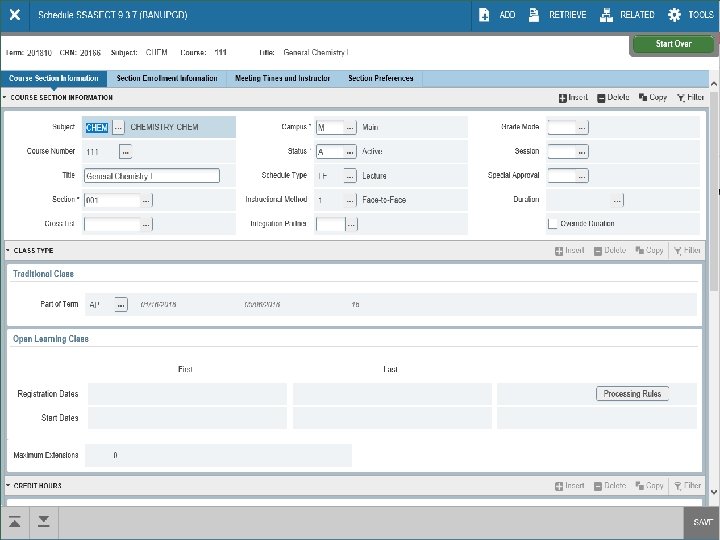This screenshot has width=720, height=540.
Task: Open Meeting Times and Instructor tab
Action: click(282, 79)
